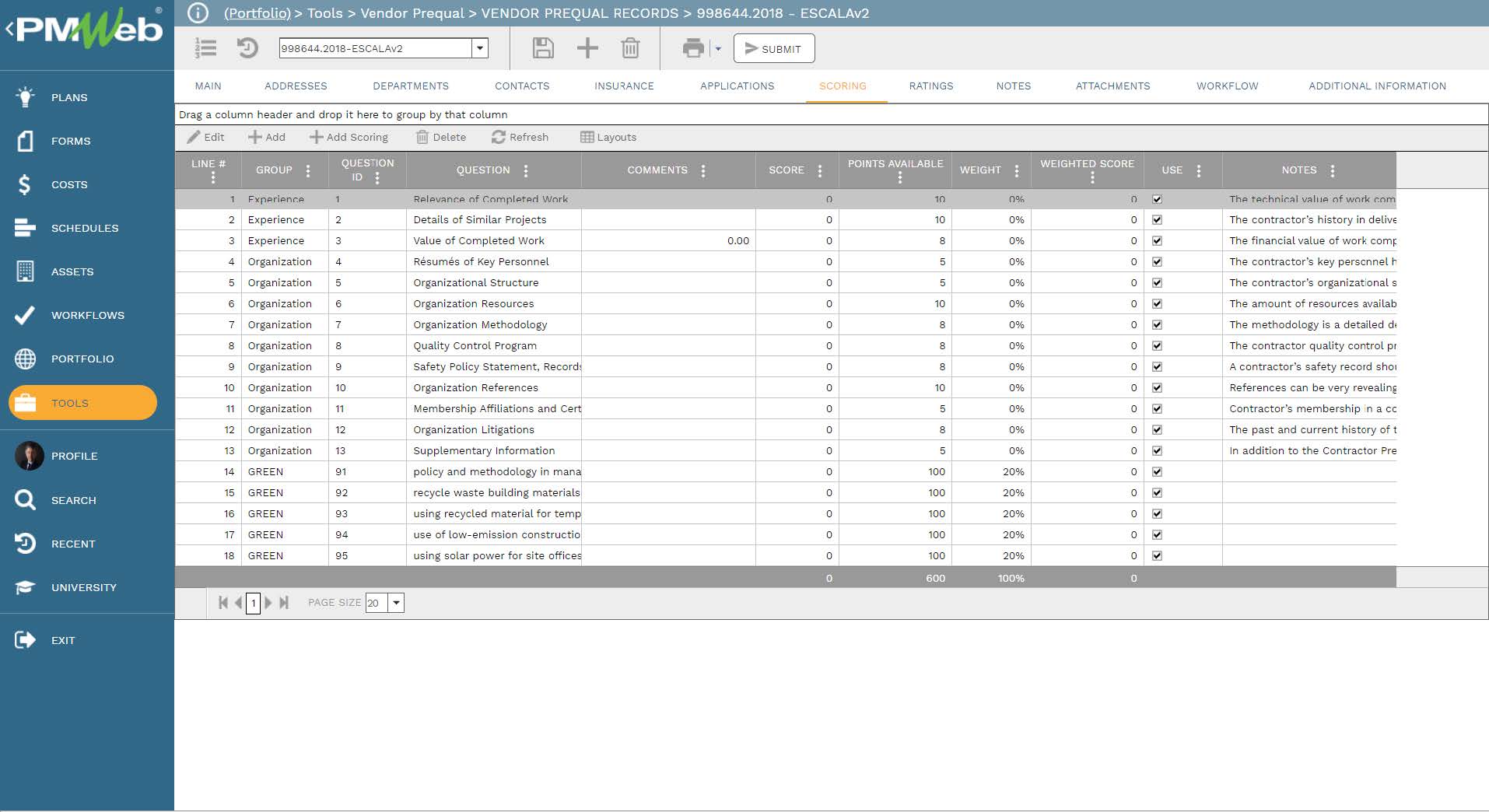Switch to the Ratings tab
The width and height of the screenshot is (1489, 812).
pos(931,86)
